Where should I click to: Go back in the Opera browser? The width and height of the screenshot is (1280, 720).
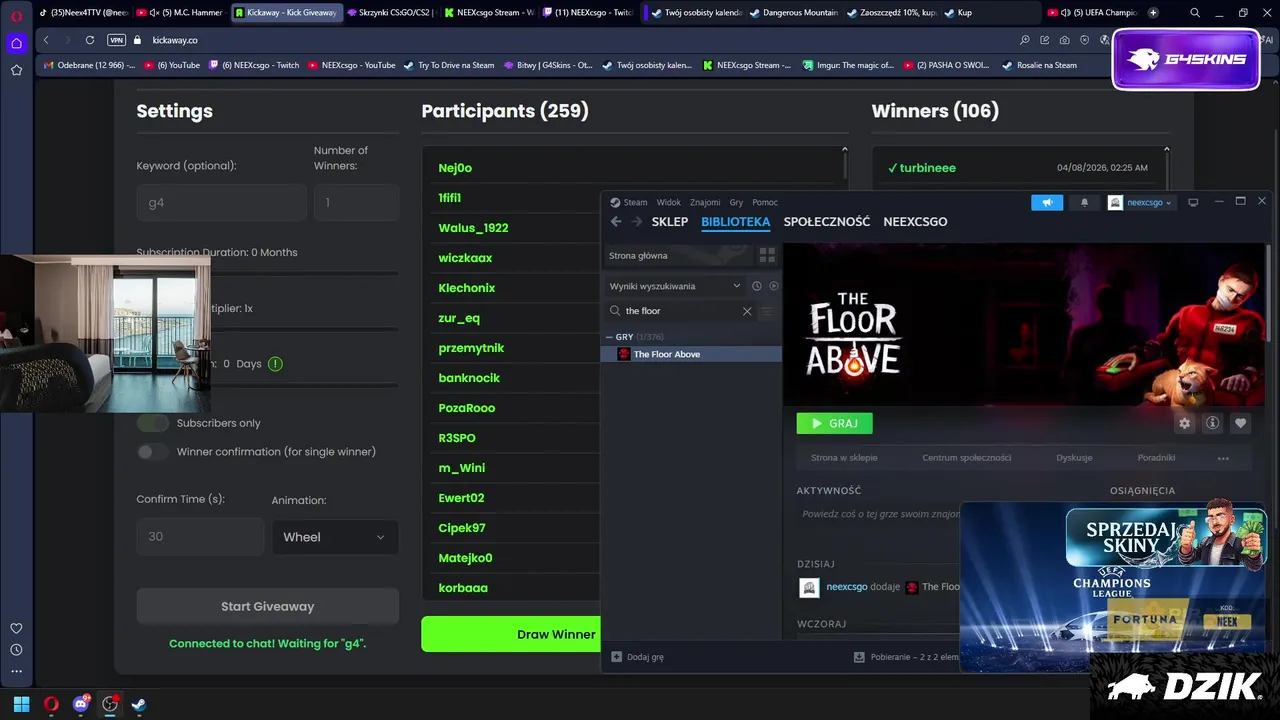coord(46,40)
